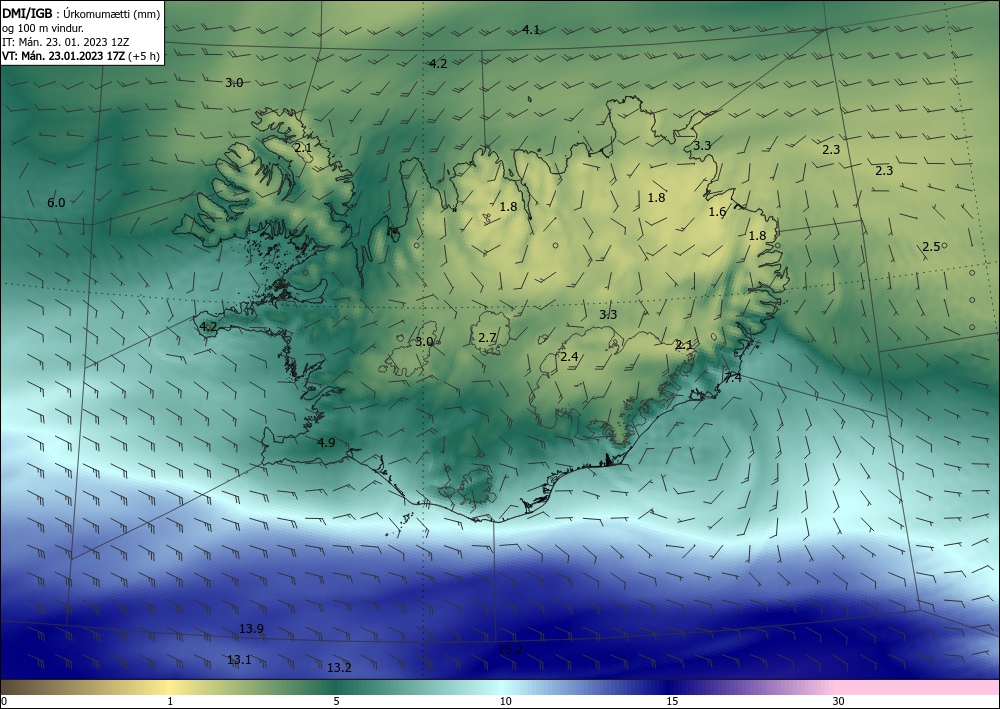
Task: Click the 'DMI/IGB : Úrkomumætti (mm)' title text
Action: point(81,14)
